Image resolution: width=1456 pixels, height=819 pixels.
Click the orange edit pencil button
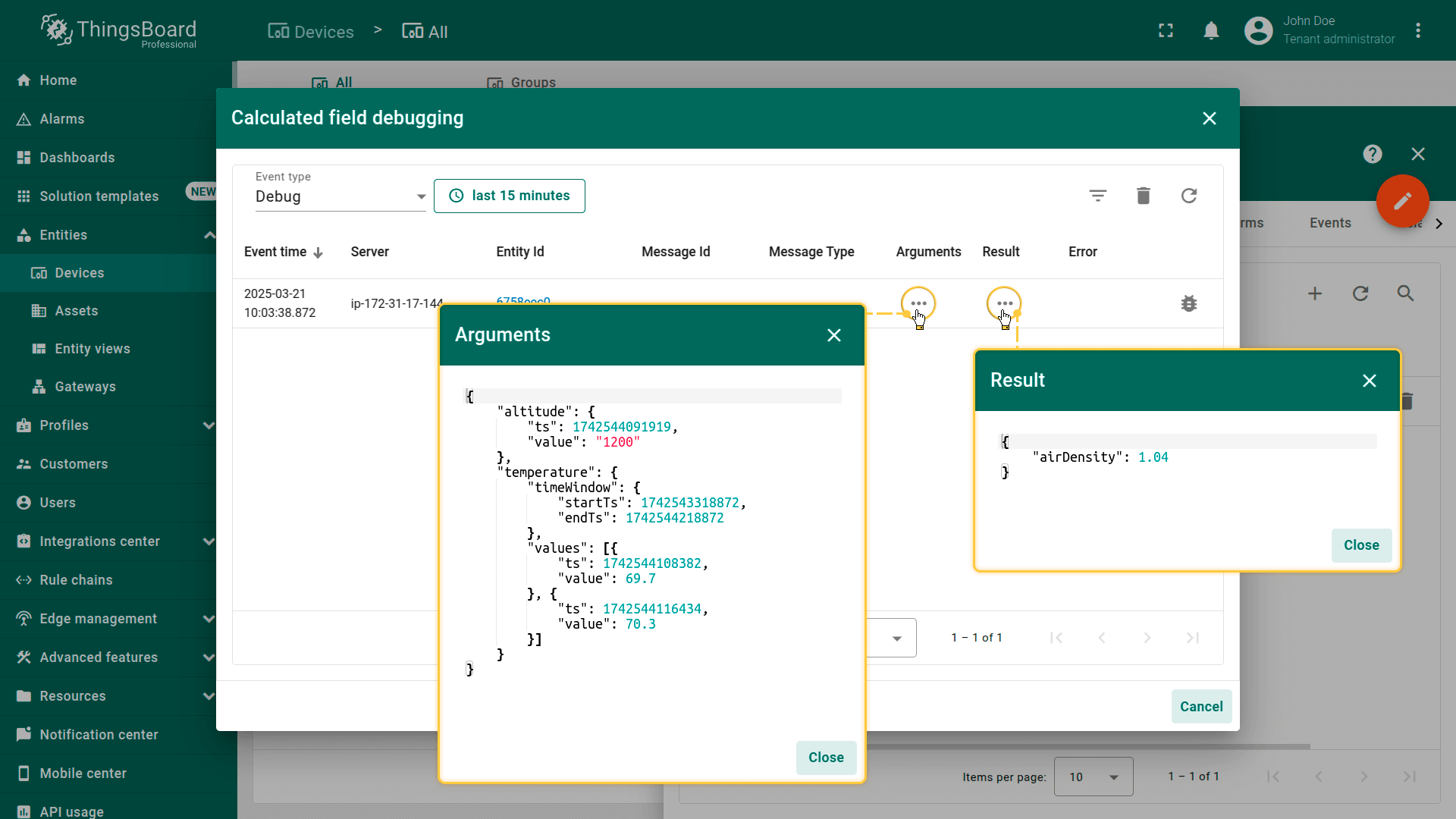click(1402, 201)
